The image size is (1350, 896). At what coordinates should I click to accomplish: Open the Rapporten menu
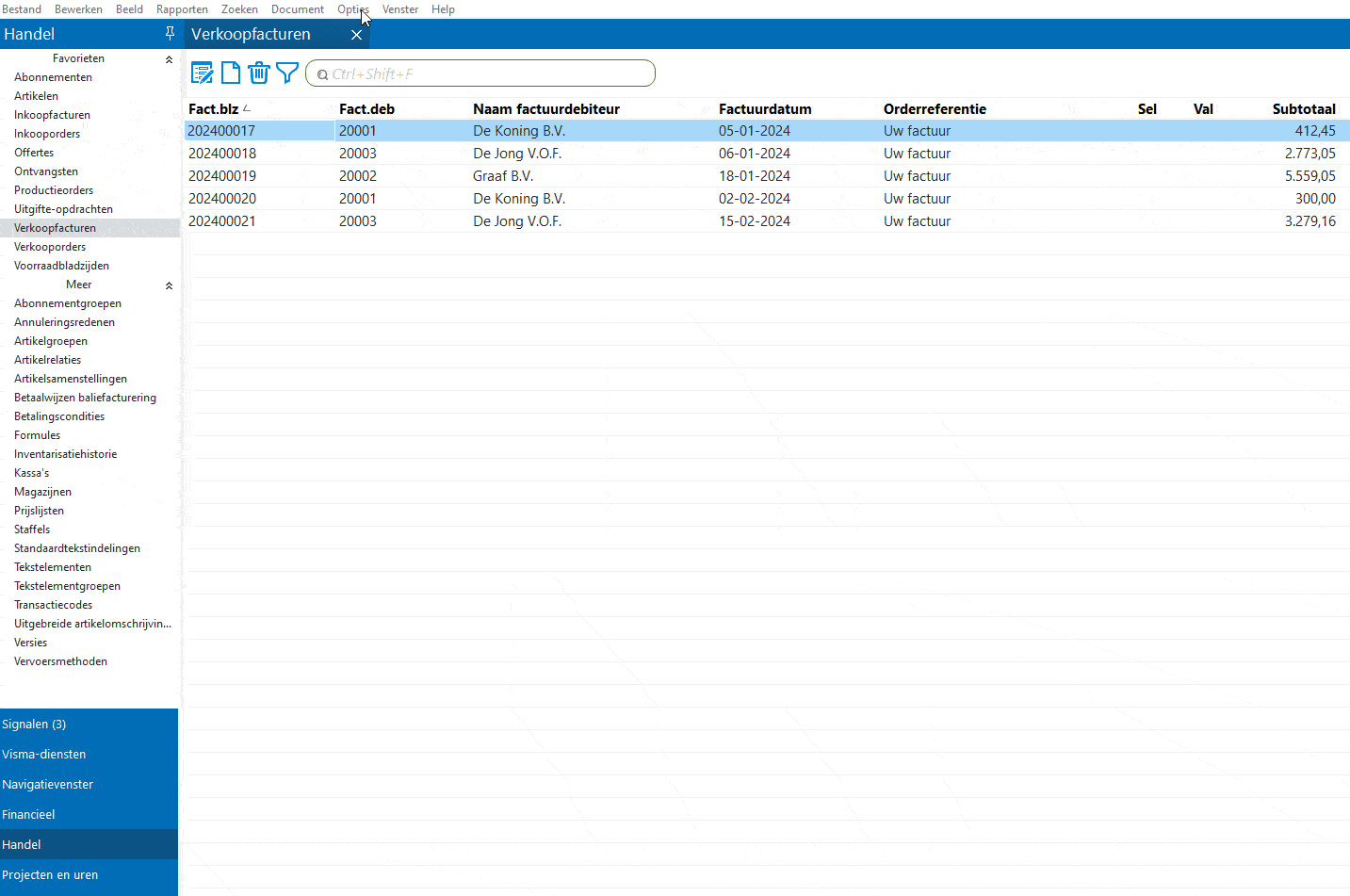click(x=182, y=9)
